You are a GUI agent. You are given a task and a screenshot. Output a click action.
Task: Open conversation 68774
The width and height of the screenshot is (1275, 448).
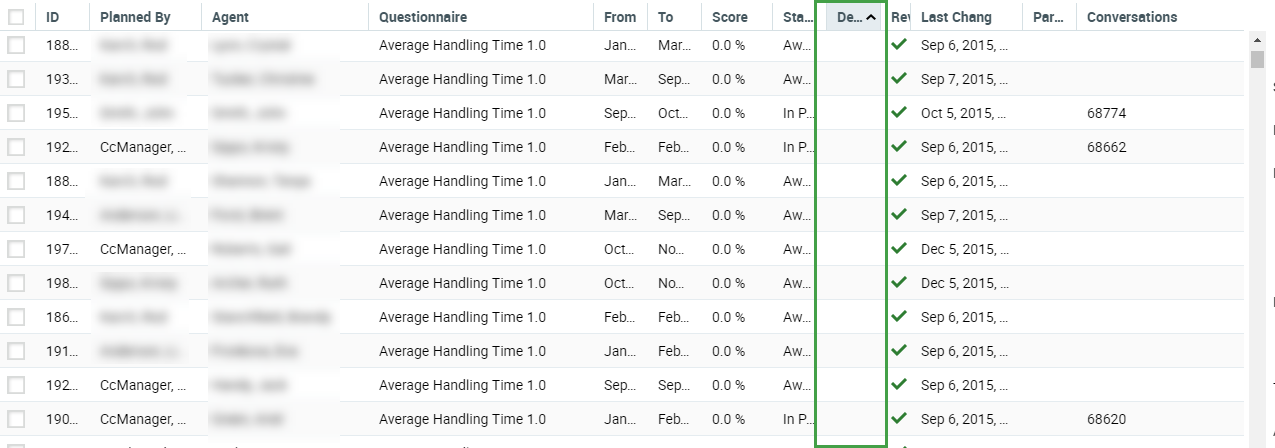coord(1106,113)
